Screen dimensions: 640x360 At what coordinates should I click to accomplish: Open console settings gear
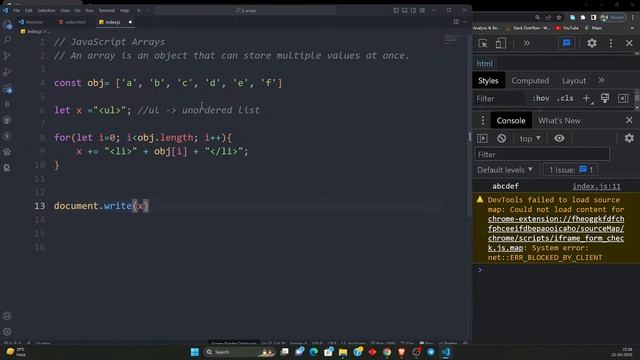point(629,138)
